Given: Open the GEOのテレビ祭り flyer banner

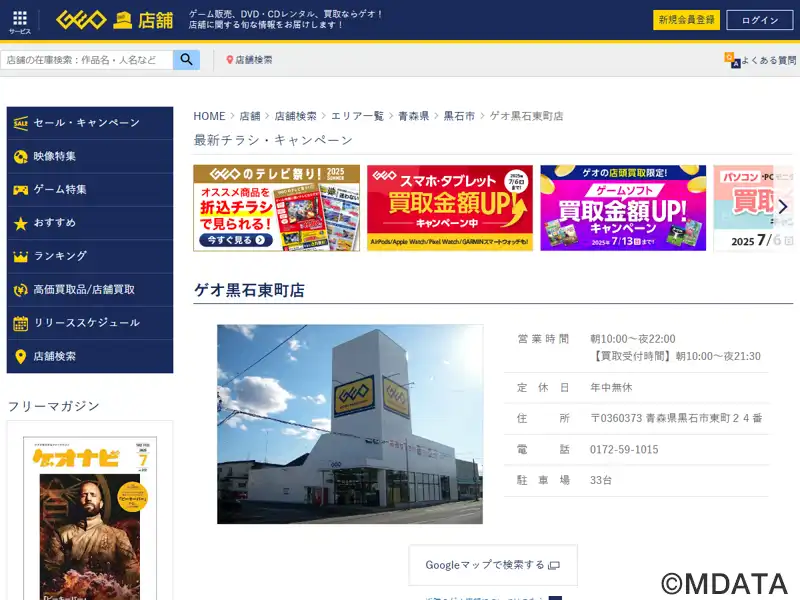Looking at the screenshot, I should pyautogui.click(x=277, y=208).
